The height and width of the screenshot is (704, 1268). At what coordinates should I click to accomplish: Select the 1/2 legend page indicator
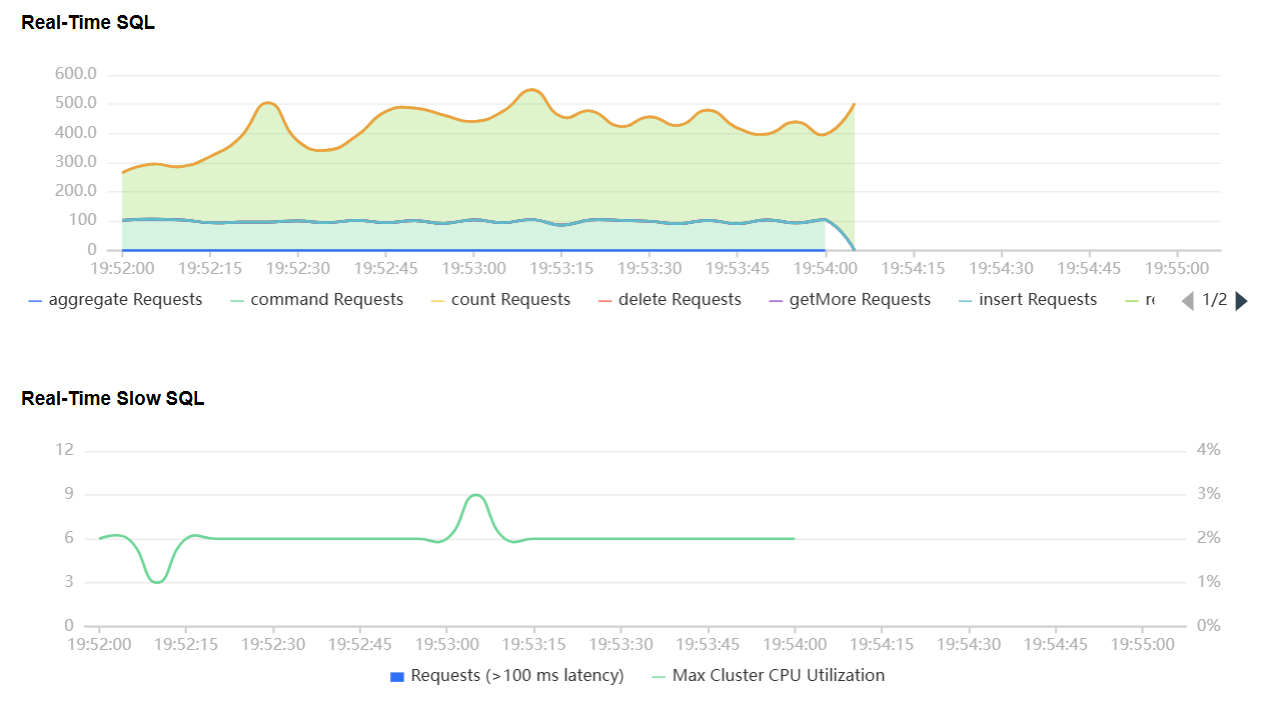[x=1215, y=300]
